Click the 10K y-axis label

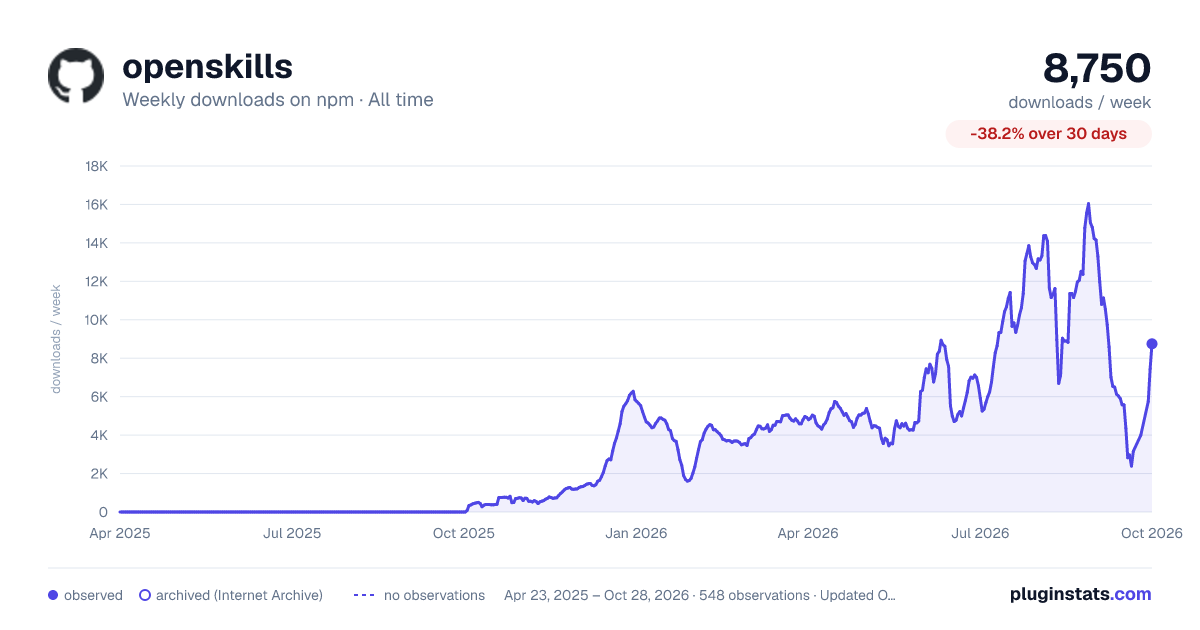[96, 320]
